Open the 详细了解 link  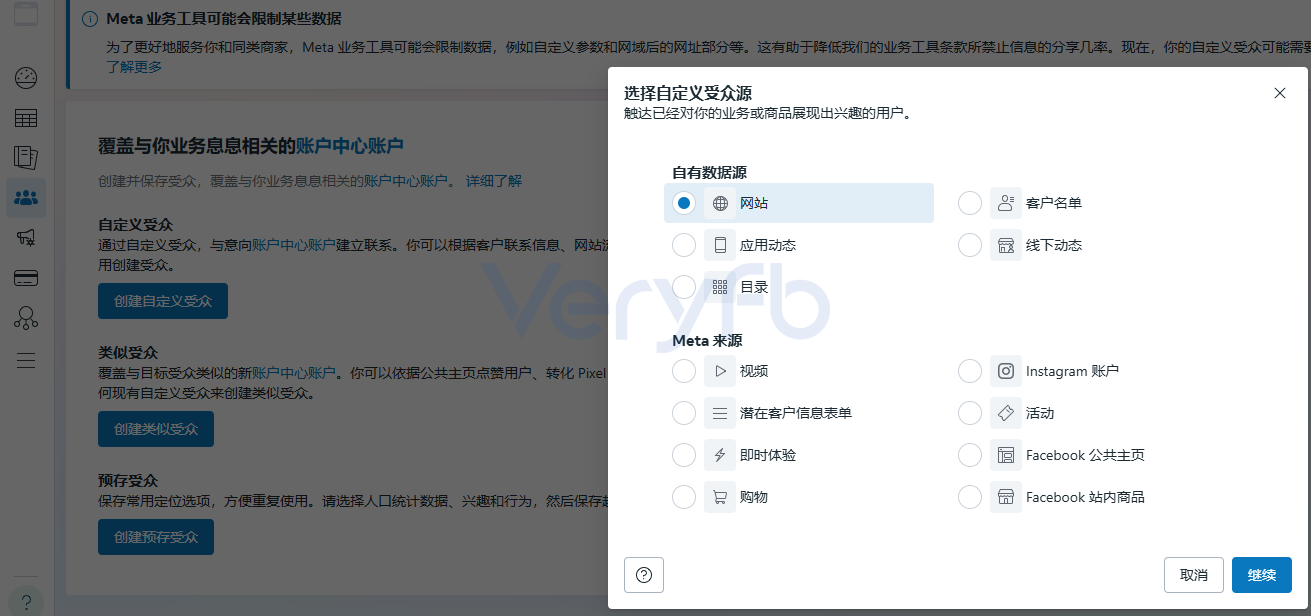(494, 181)
